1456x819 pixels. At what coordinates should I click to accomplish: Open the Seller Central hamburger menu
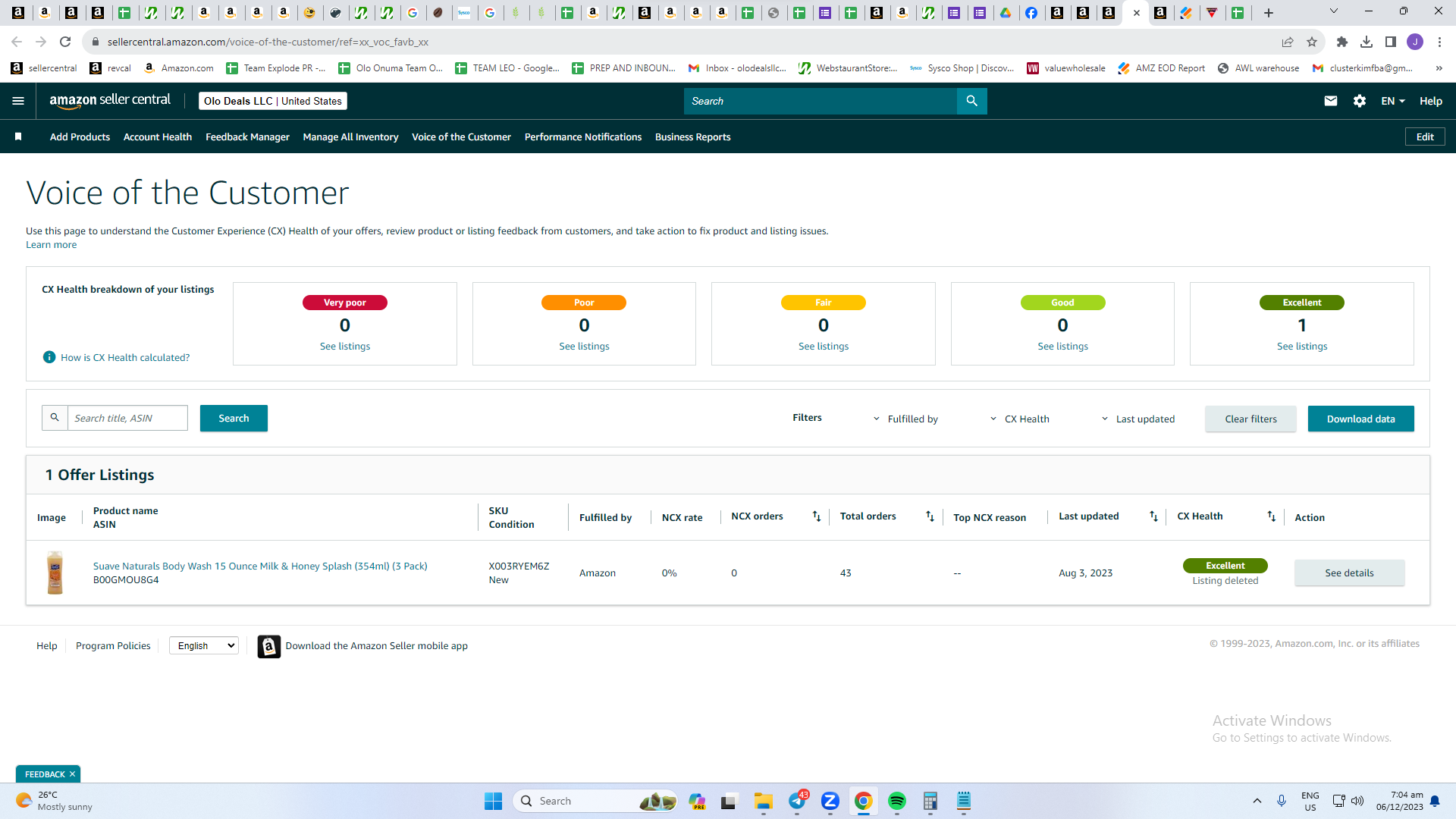point(18,101)
